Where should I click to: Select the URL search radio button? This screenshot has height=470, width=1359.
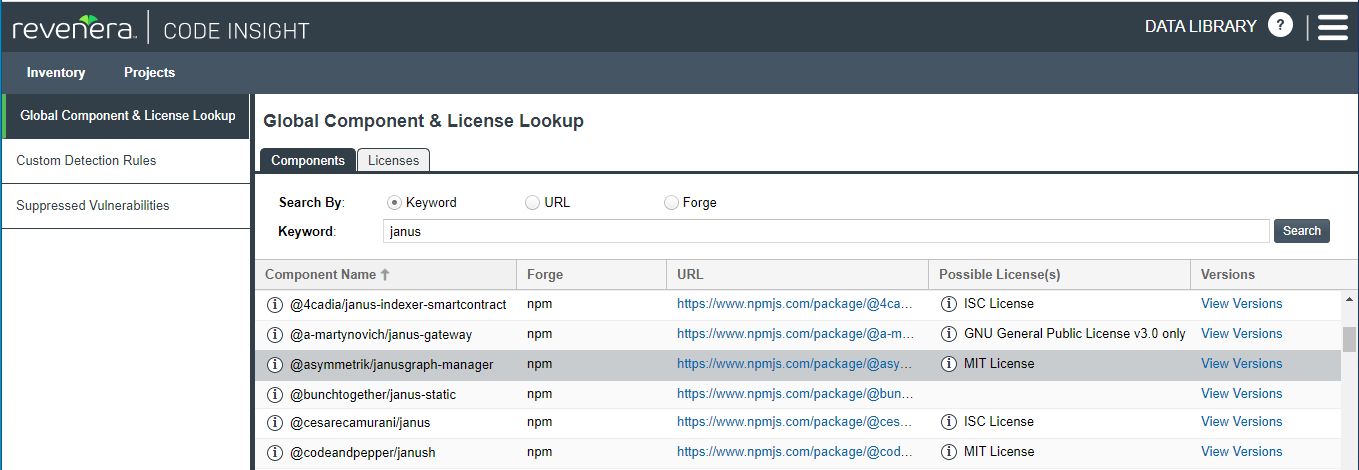(x=532, y=202)
